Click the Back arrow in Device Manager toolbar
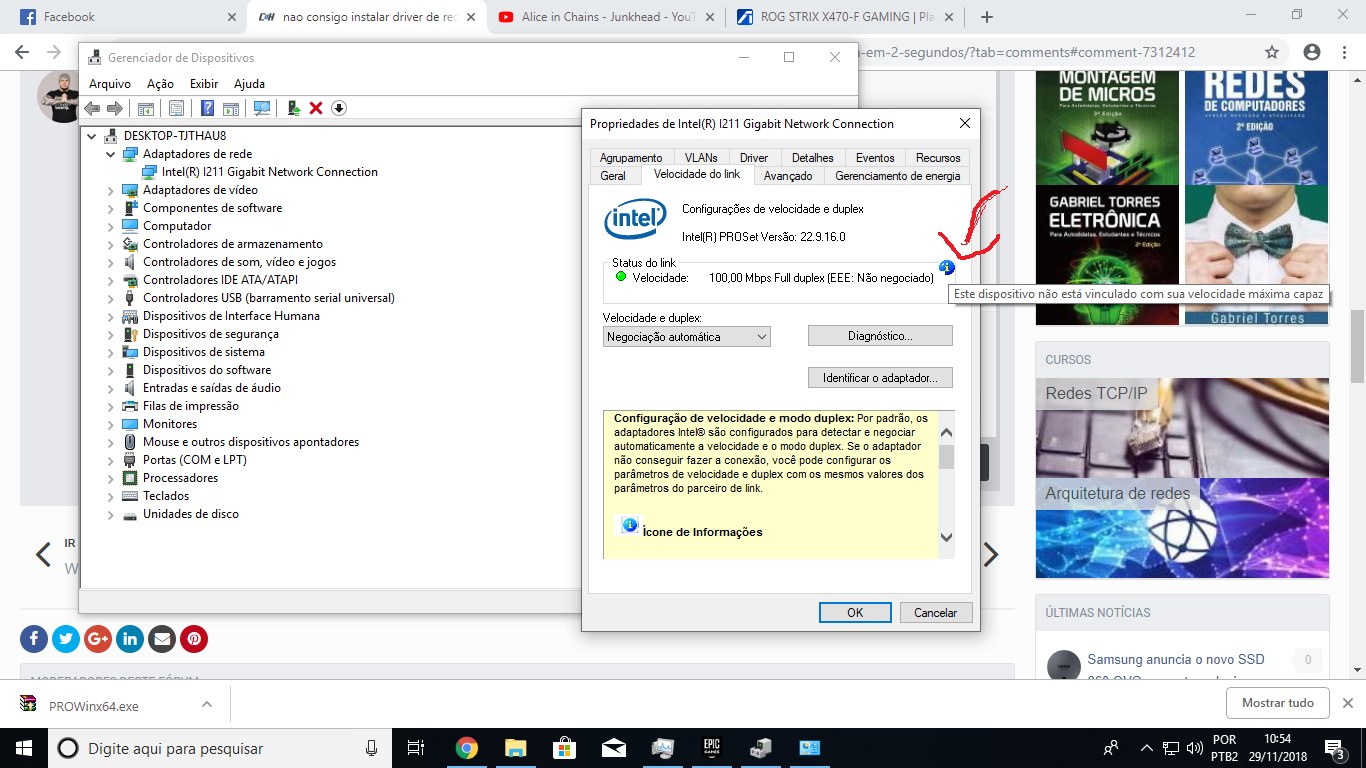The height and width of the screenshot is (768, 1366). [92, 108]
